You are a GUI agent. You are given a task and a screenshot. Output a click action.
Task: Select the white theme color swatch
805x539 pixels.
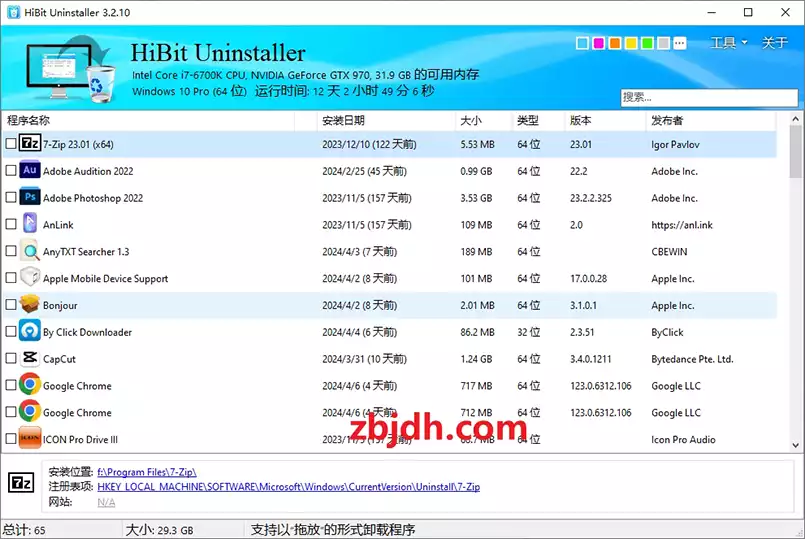coord(582,43)
